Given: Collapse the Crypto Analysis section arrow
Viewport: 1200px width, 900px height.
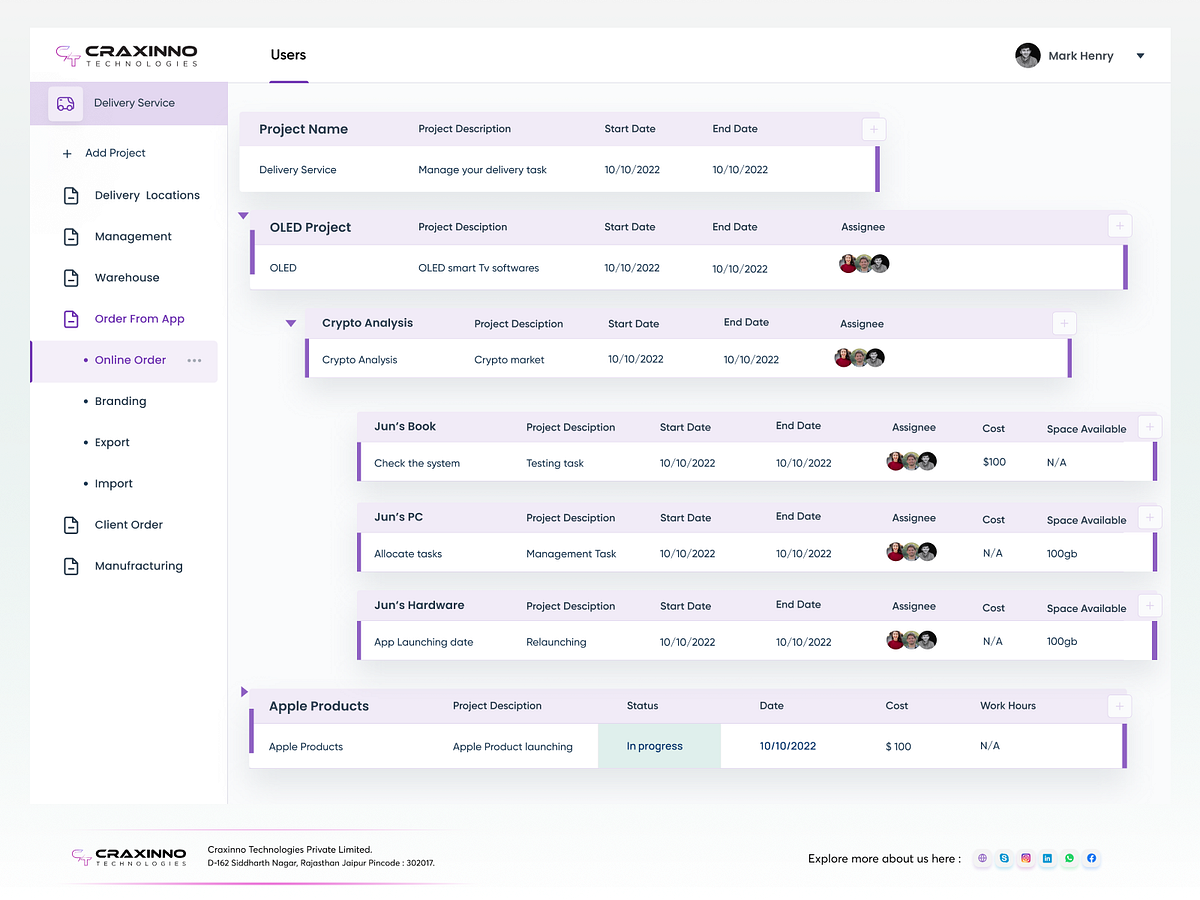Looking at the screenshot, I should 291,322.
